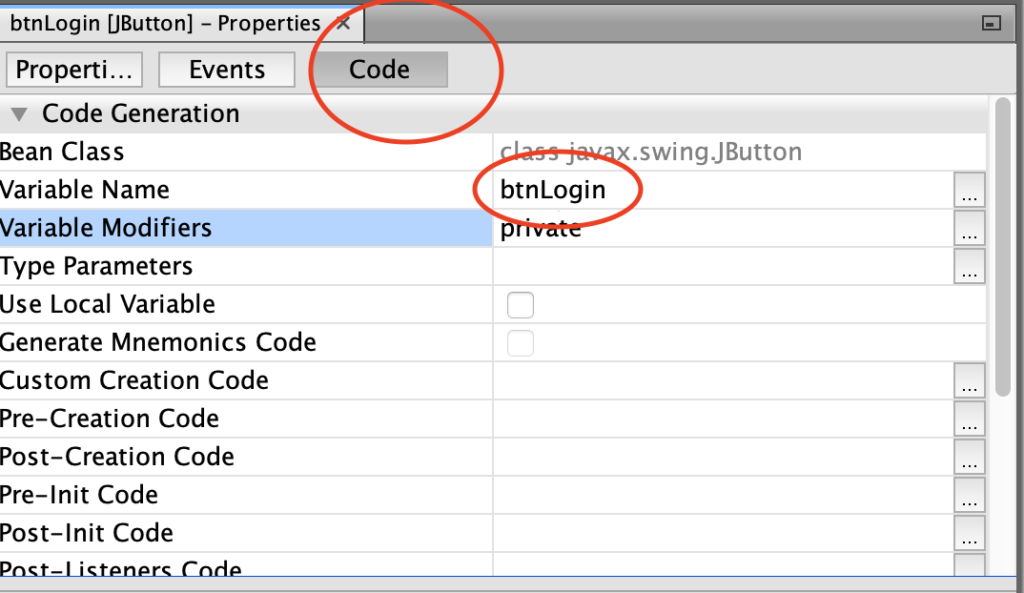
Task: Open the Custom Creation Code editor icon
Action: point(969,381)
